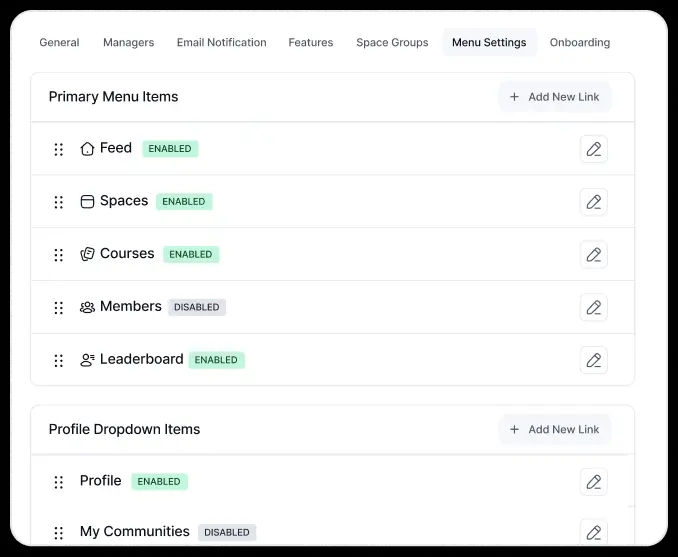
Task: Select the Space Groups tab
Action: 392,42
